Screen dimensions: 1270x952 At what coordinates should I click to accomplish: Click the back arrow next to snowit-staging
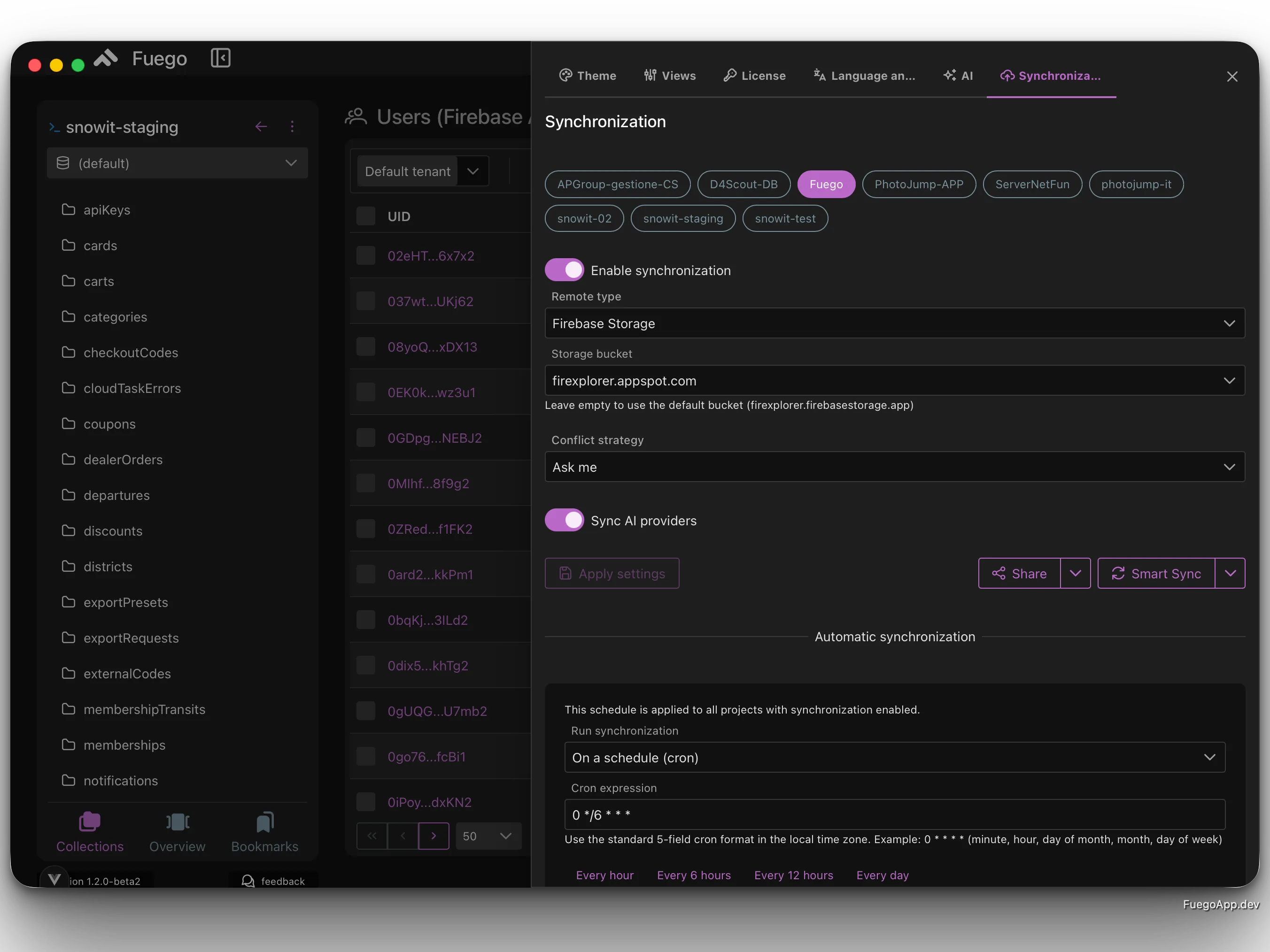[261, 126]
